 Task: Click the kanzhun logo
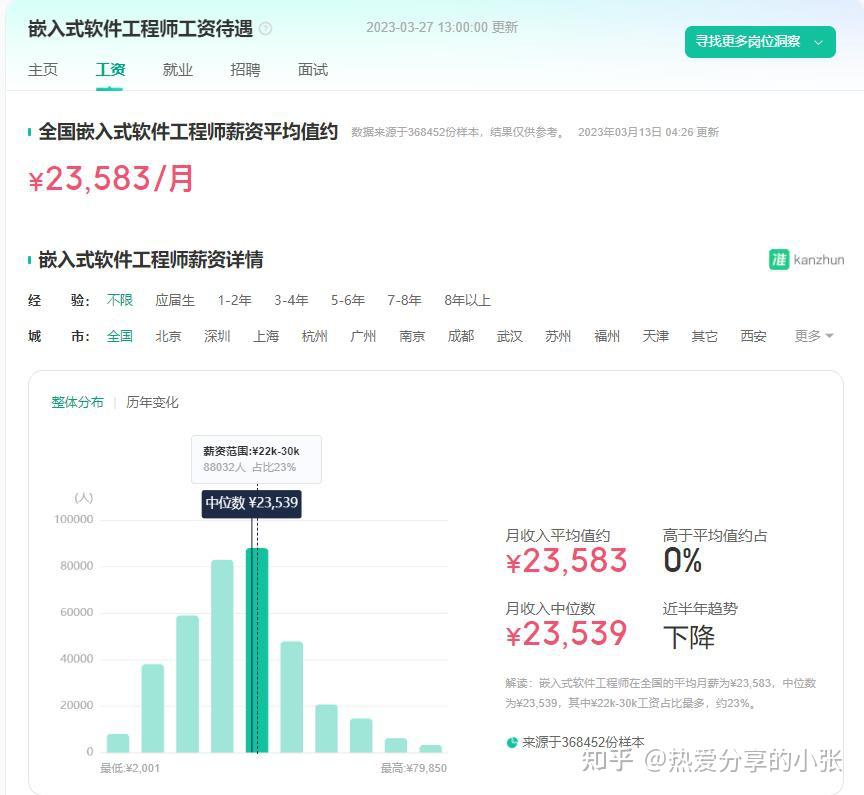click(x=805, y=258)
